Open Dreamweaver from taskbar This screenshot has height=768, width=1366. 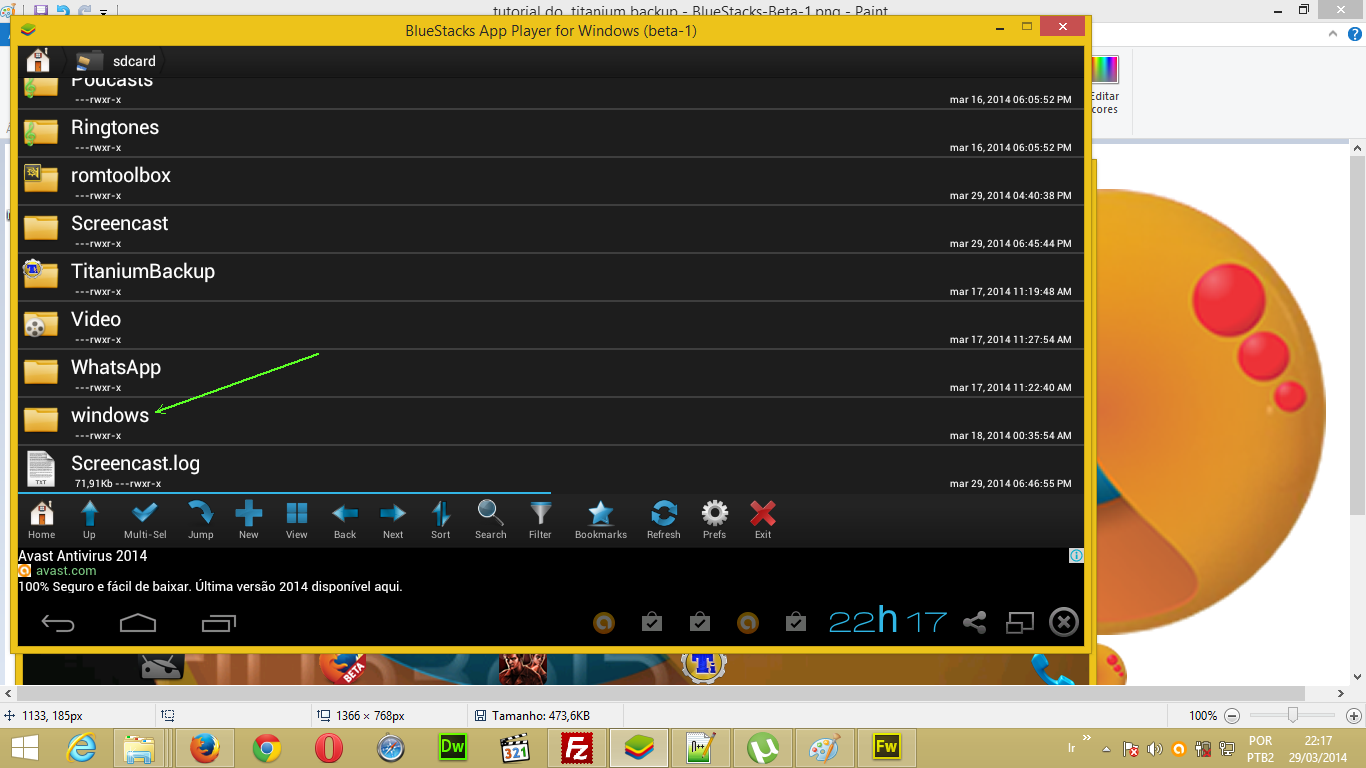453,747
